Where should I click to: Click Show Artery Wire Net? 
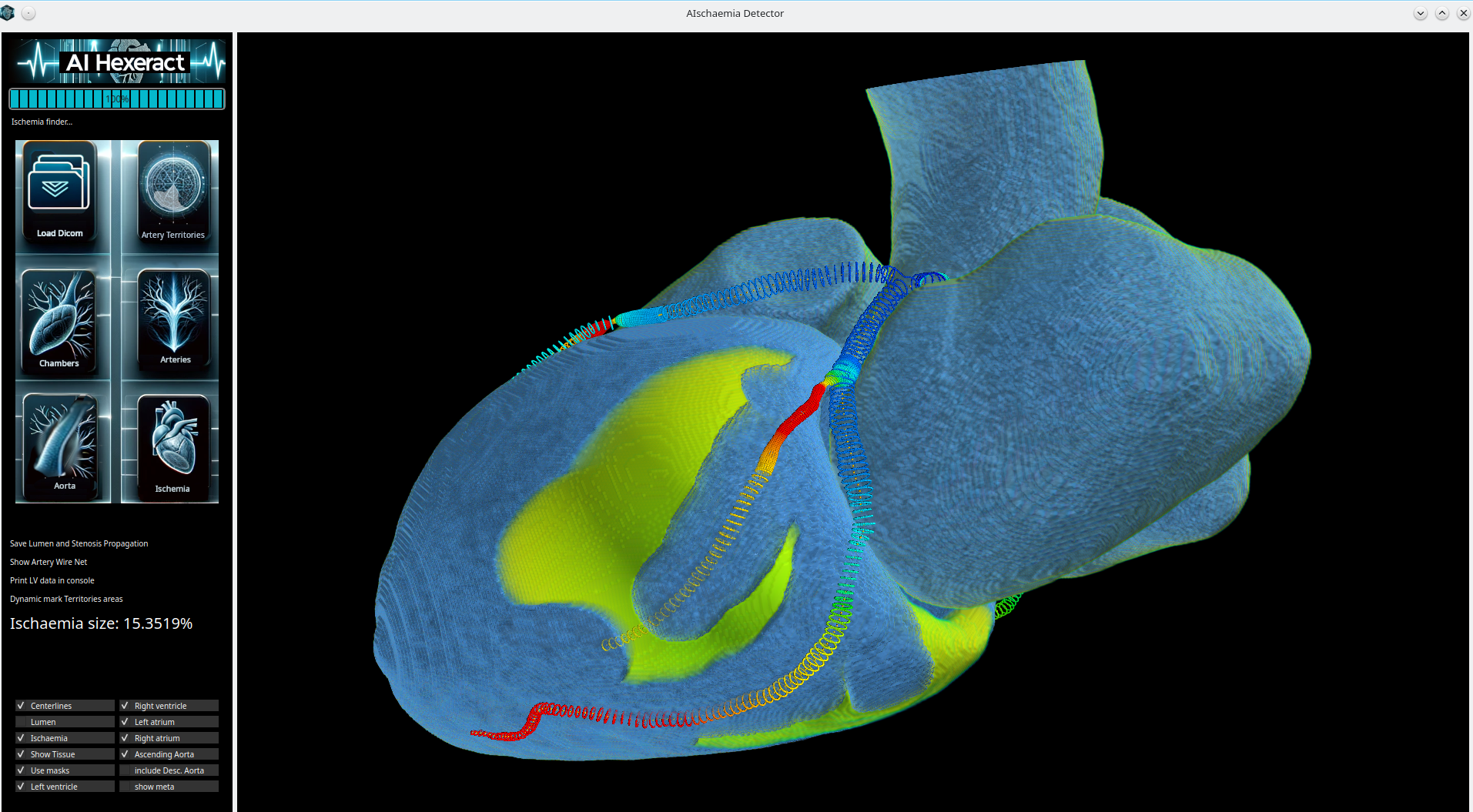tap(48, 562)
